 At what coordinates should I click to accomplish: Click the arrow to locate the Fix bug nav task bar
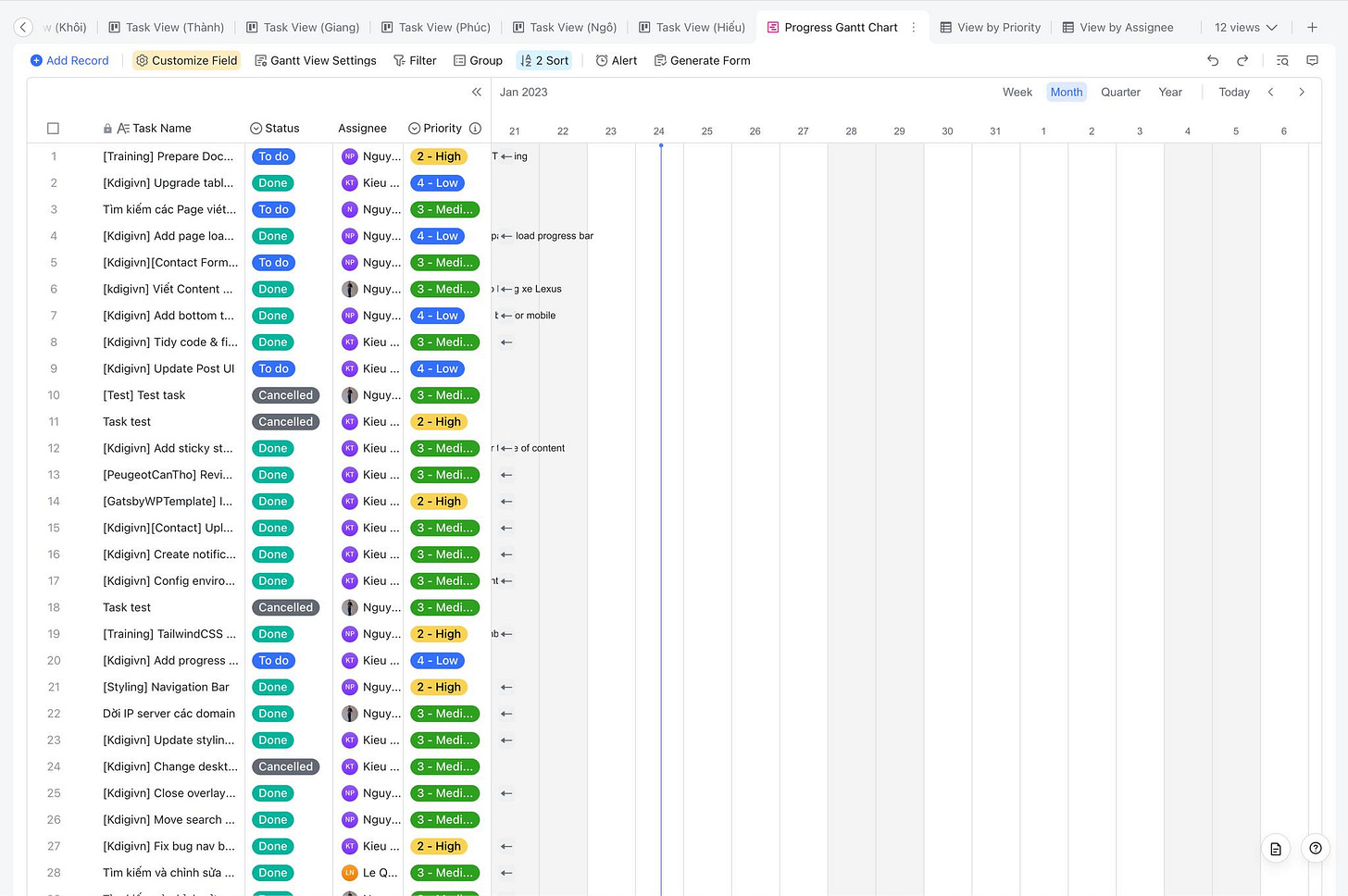(506, 847)
